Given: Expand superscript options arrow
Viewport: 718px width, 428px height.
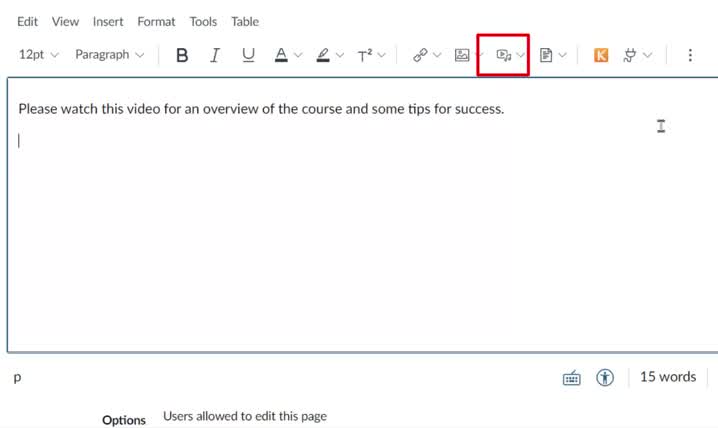Looking at the screenshot, I should click(x=381, y=55).
